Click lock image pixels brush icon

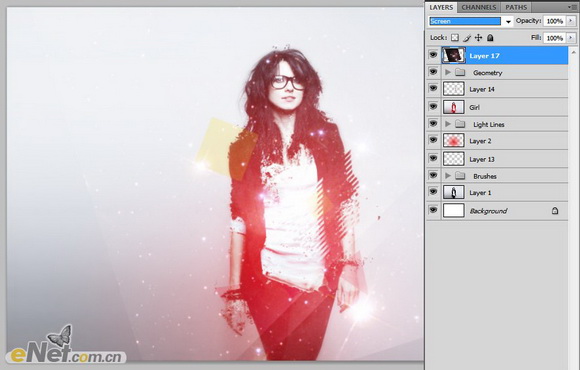(467, 38)
